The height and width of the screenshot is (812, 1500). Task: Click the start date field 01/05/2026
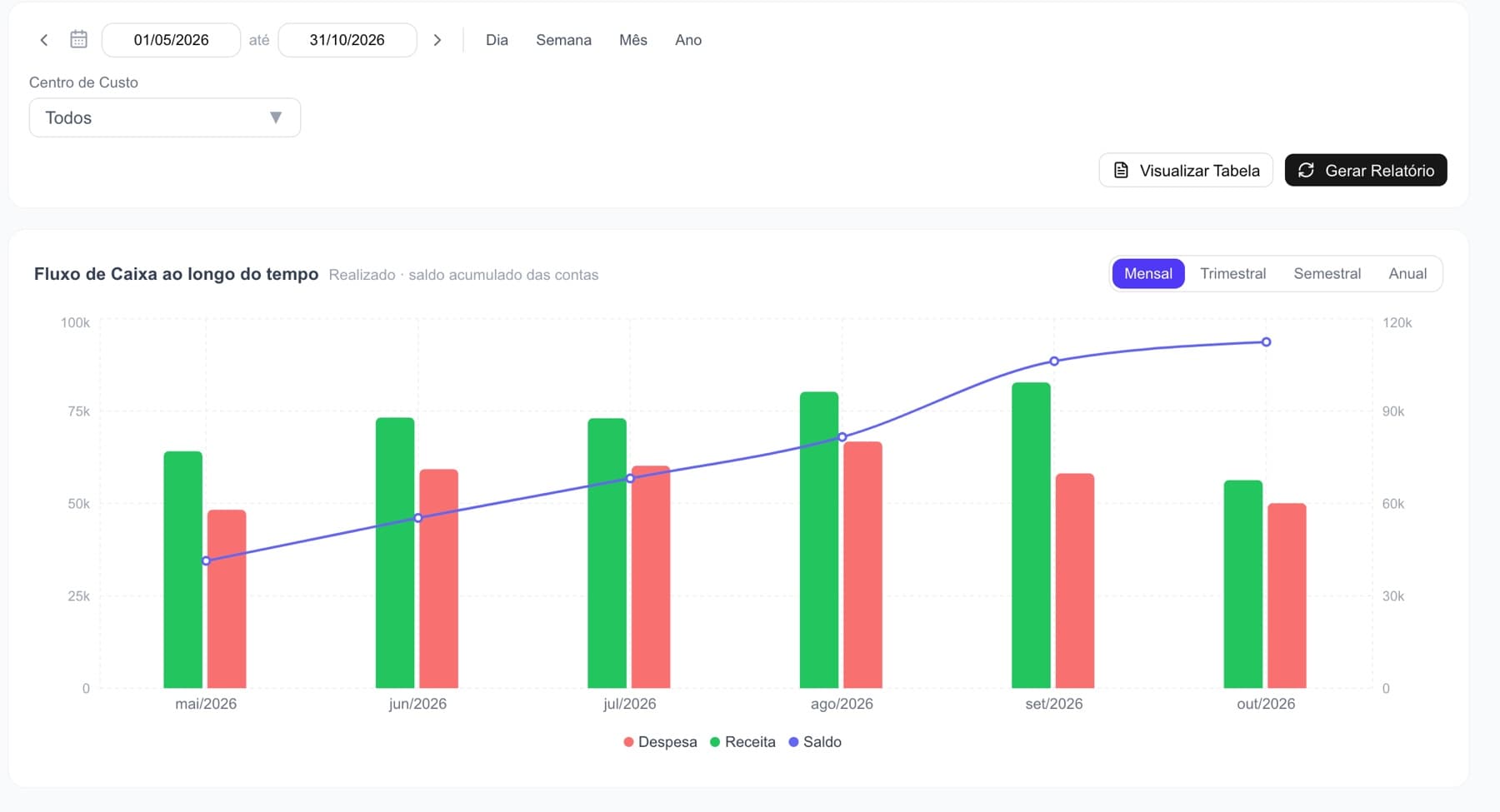coord(171,40)
